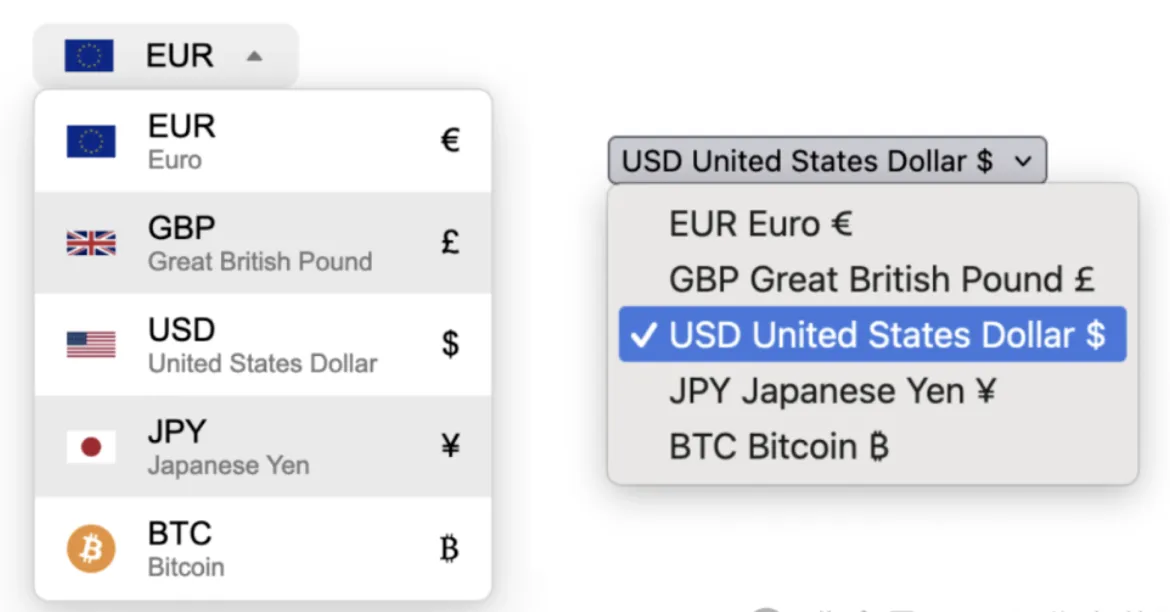Click the pound symbol in GBP row

pyautogui.click(x=450, y=243)
